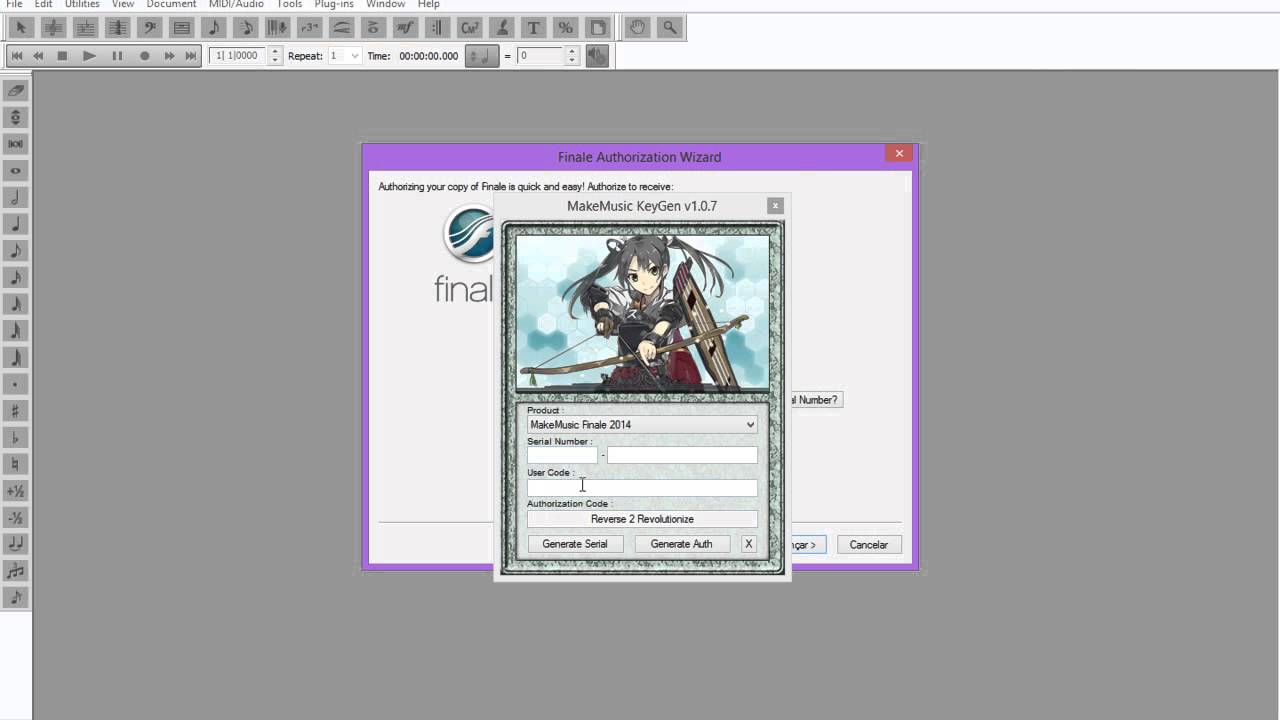The width and height of the screenshot is (1280, 720).
Task: Select the Tuplet tool in main toolbar
Action: click(x=309, y=28)
